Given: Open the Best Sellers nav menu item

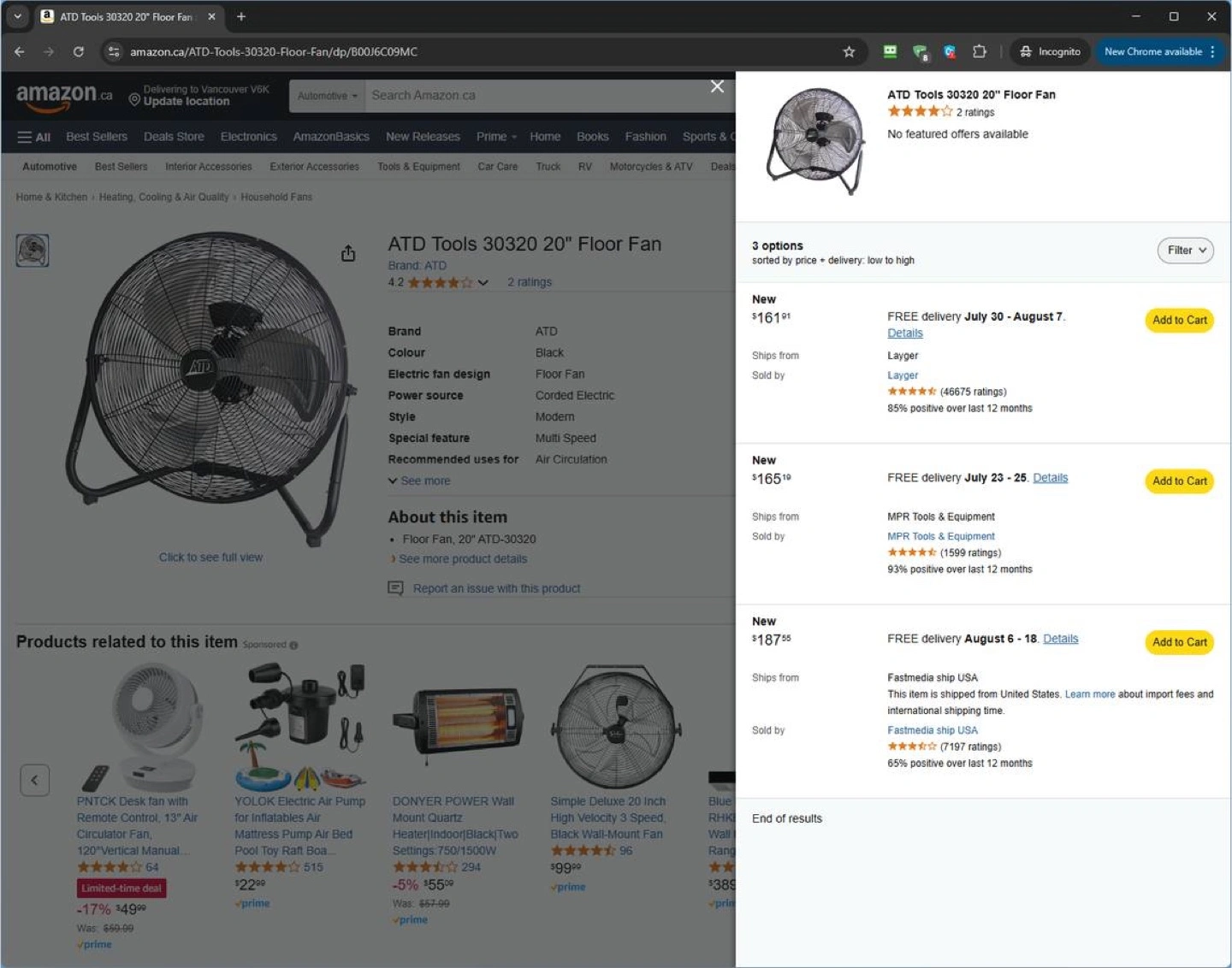Looking at the screenshot, I should point(97,137).
